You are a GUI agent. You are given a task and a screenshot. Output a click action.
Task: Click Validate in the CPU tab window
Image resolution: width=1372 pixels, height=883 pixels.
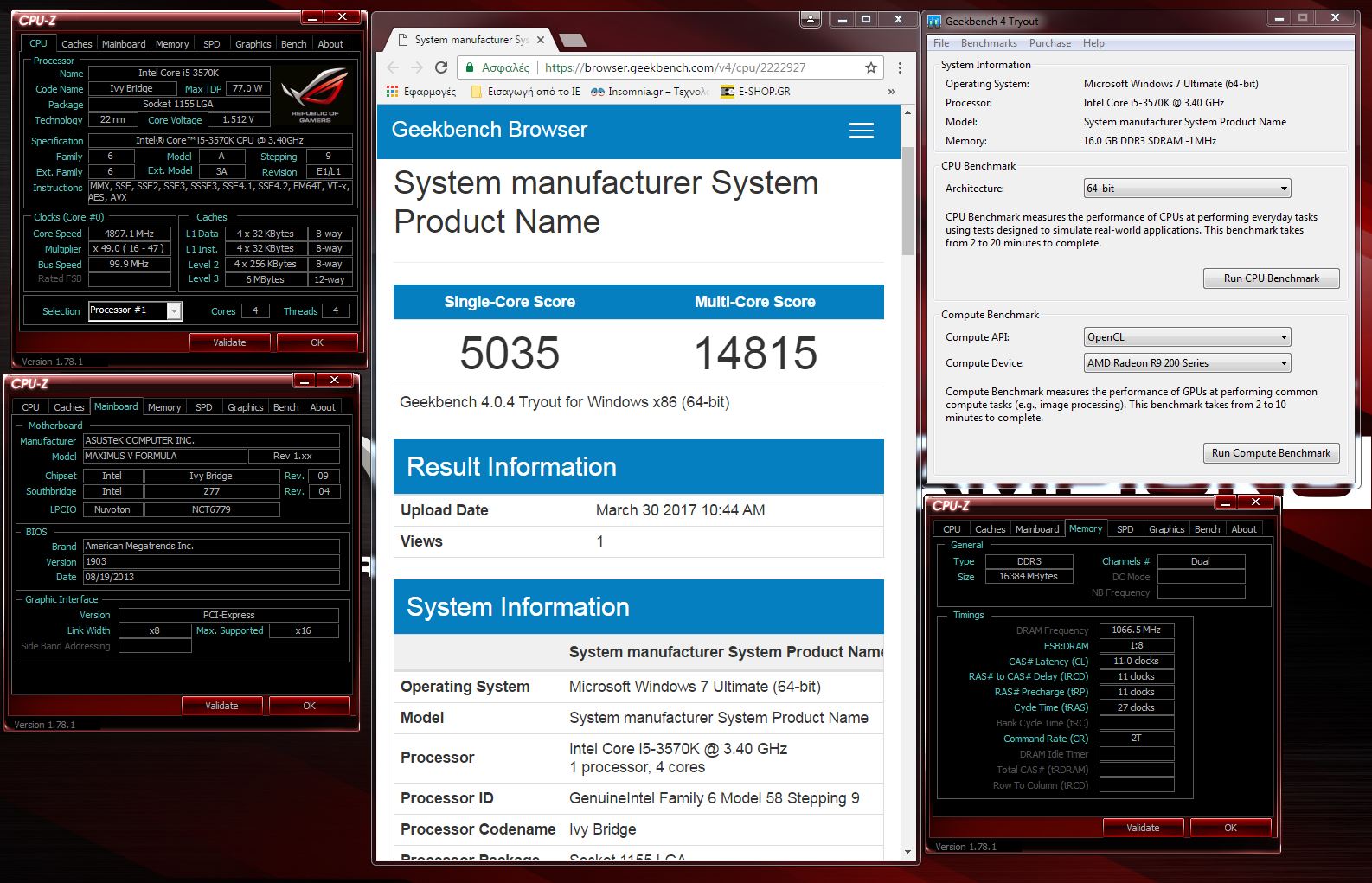tap(230, 343)
